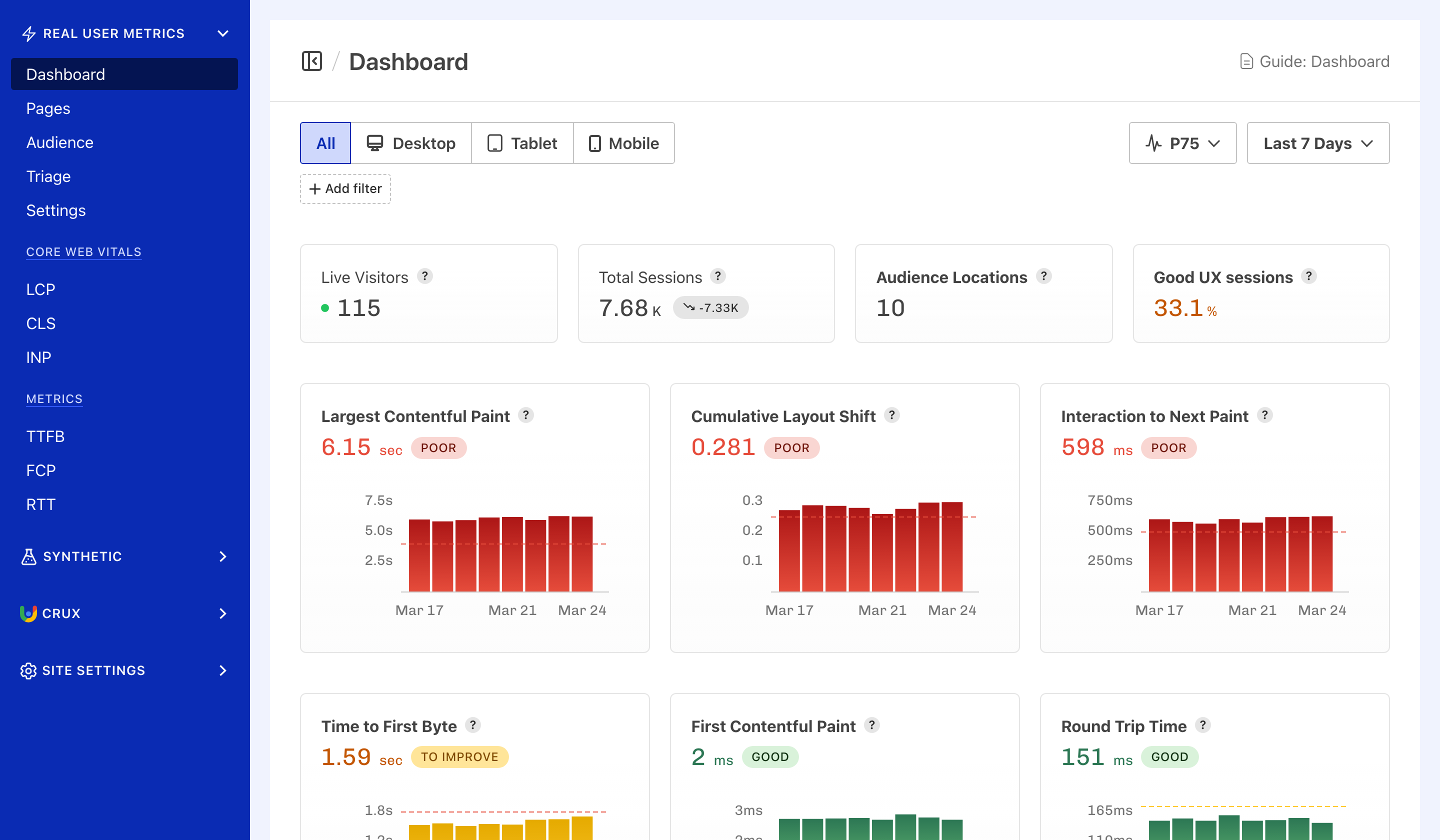Toggle the Good UX sessions help indicator
The image size is (1440, 840).
[x=1309, y=276]
